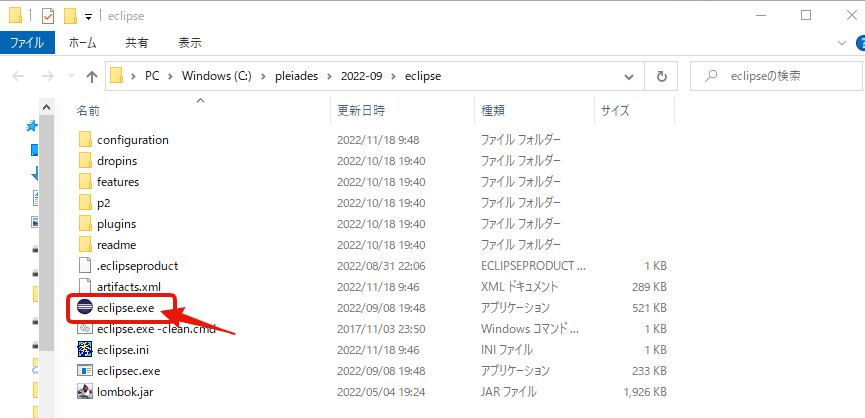Viewport: 865px width, 418px height.
Task: Select the eclipsec.exe file name
Action: (x=129, y=370)
